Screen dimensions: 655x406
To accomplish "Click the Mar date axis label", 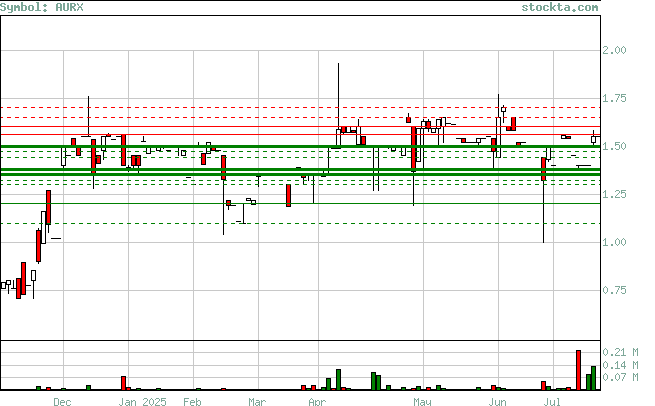I will pyautogui.click(x=257, y=402).
